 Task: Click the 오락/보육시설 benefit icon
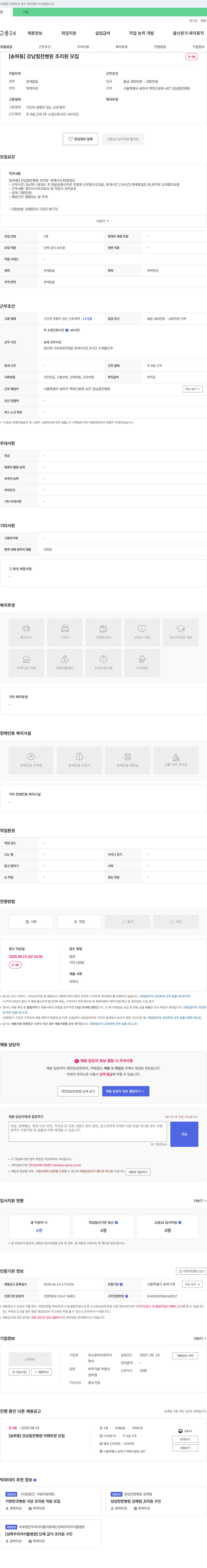pyautogui.click(x=103, y=663)
